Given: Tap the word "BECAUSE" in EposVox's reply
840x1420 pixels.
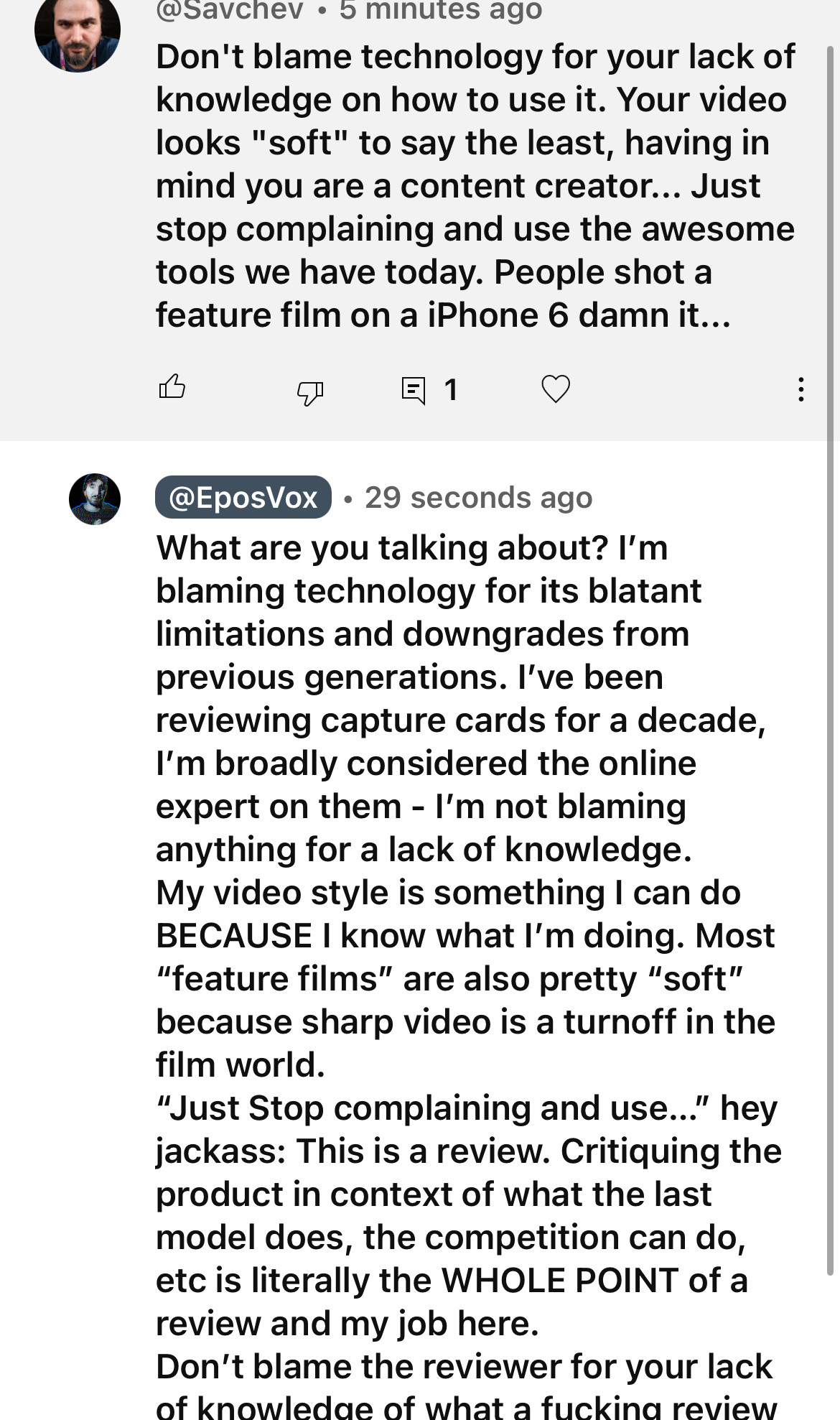Looking at the screenshot, I should pos(234,936).
